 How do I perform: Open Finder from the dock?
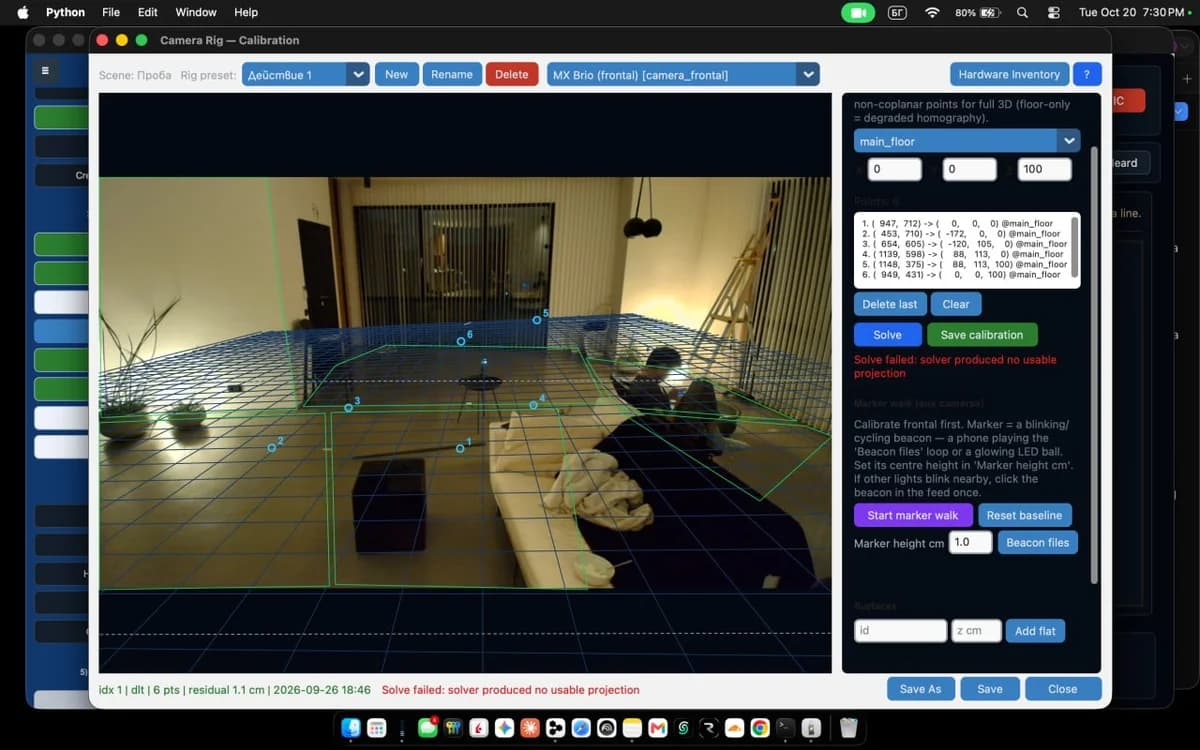[351, 728]
